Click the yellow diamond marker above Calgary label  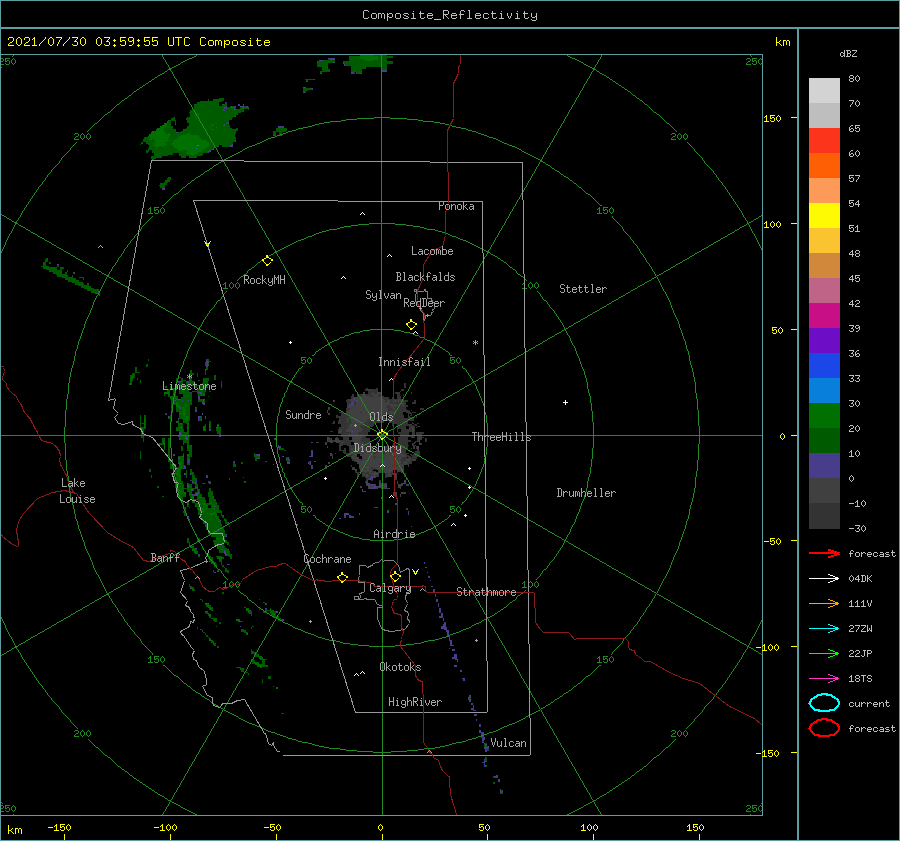(395, 576)
